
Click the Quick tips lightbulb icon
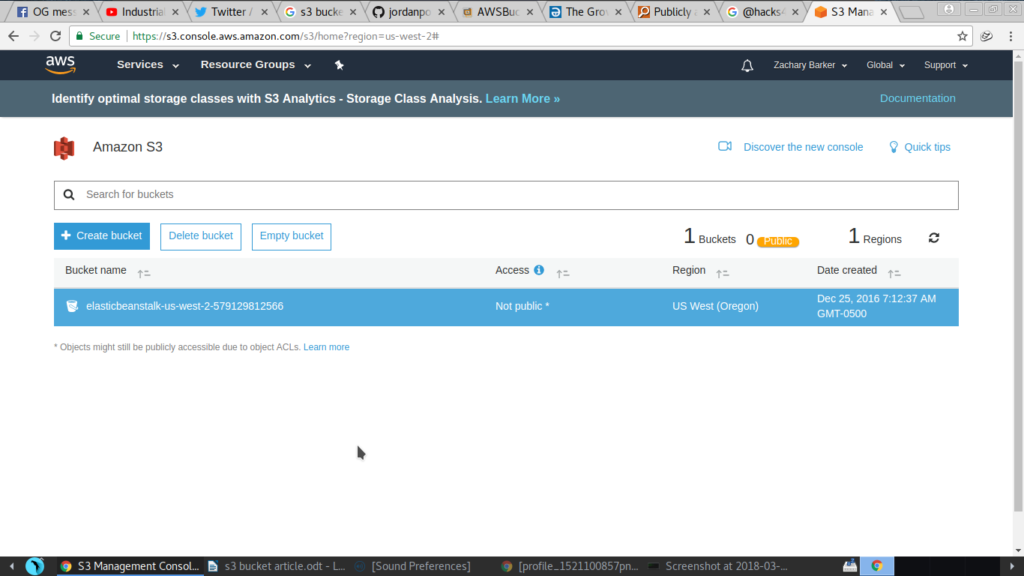(x=893, y=146)
